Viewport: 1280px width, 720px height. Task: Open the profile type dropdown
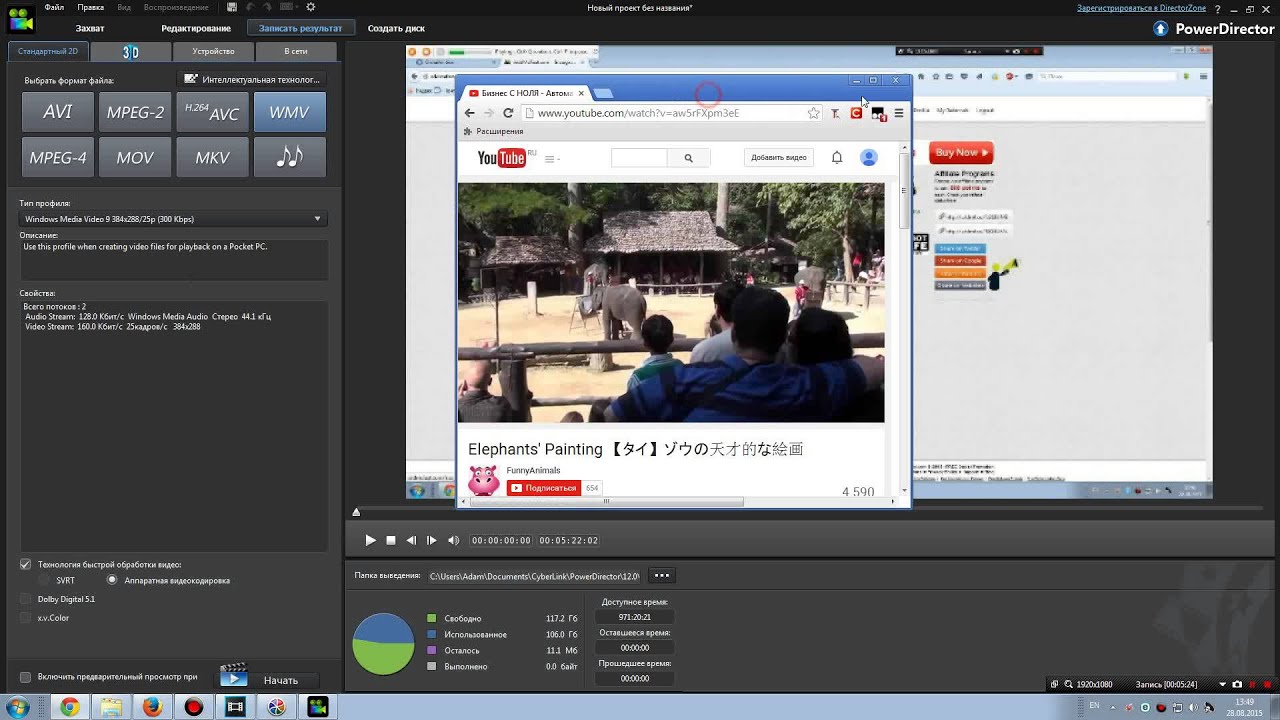coord(174,219)
